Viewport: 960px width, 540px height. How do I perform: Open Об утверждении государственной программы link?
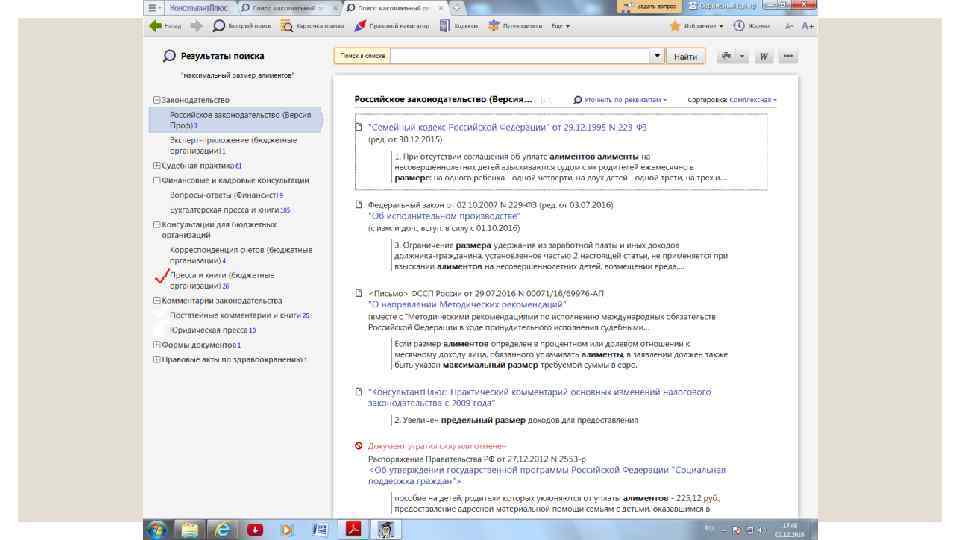click(x=547, y=476)
